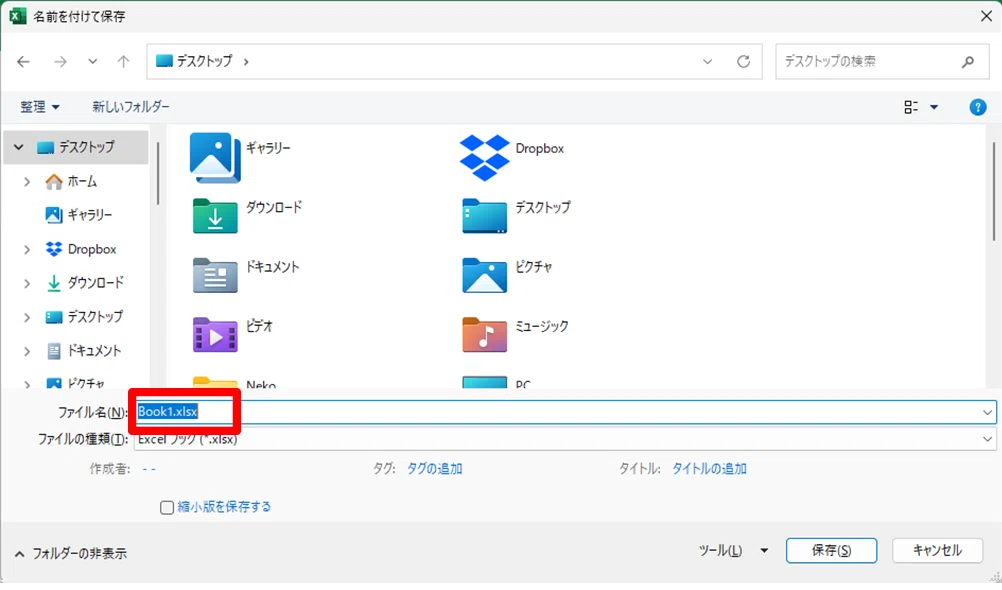Select the ダウンロード folder icon in file list
Screen dimensions: 1002x590
(x=215, y=215)
